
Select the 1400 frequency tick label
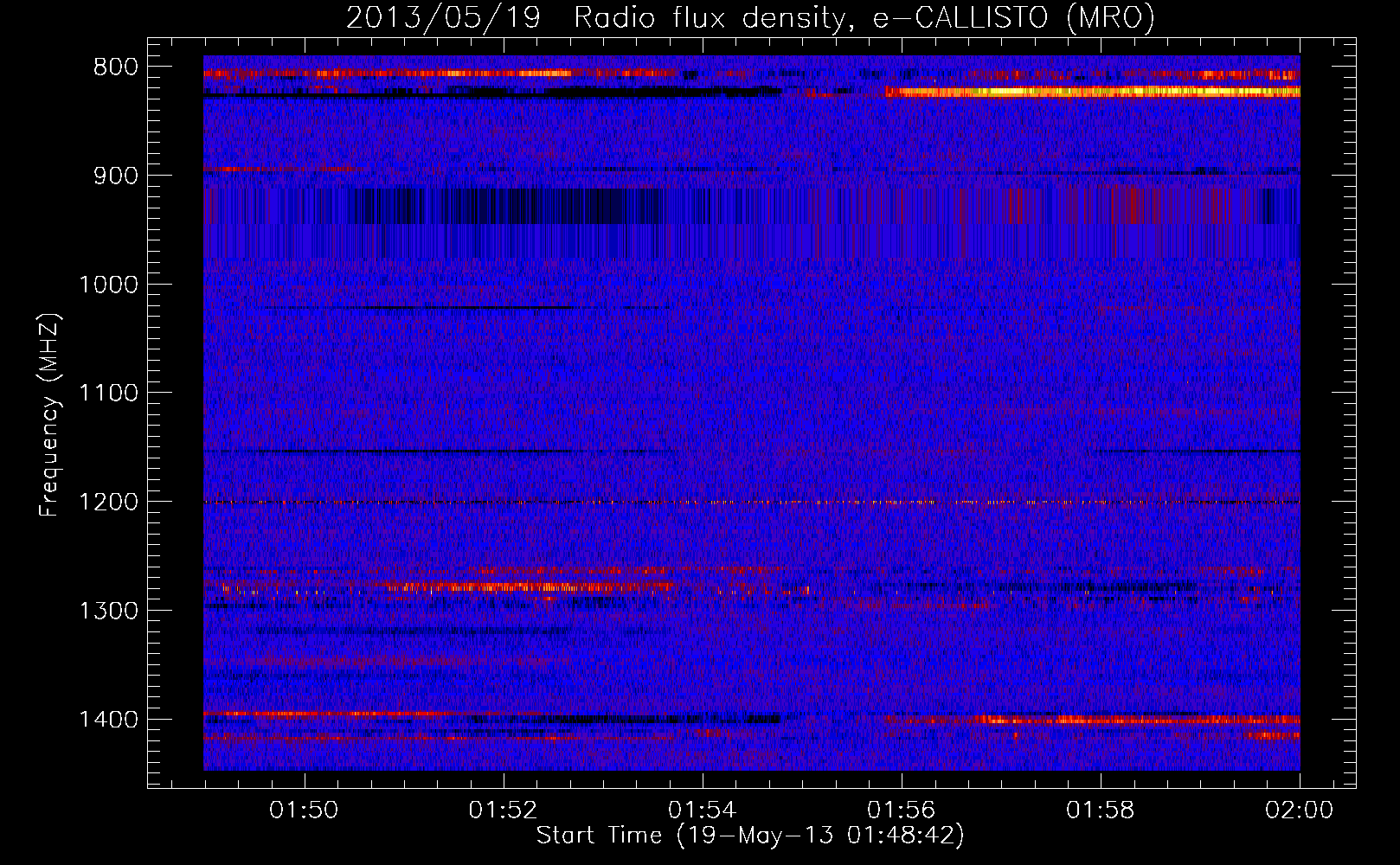pyautogui.click(x=108, y=720)
